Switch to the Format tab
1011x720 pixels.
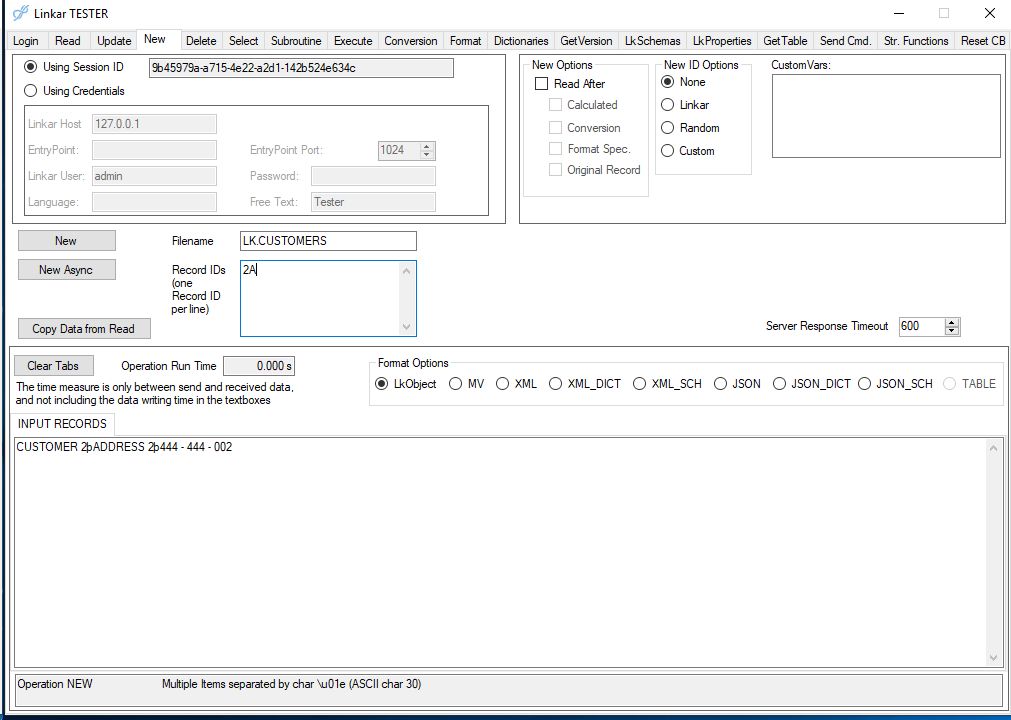466,41
